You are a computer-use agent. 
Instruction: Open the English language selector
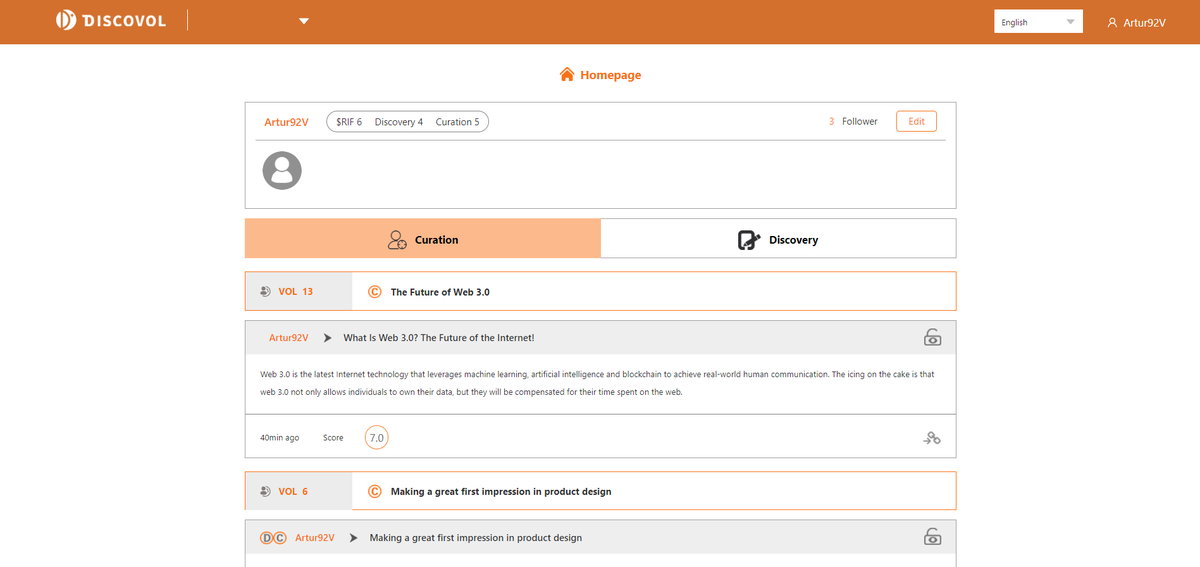pos(1038,22)
